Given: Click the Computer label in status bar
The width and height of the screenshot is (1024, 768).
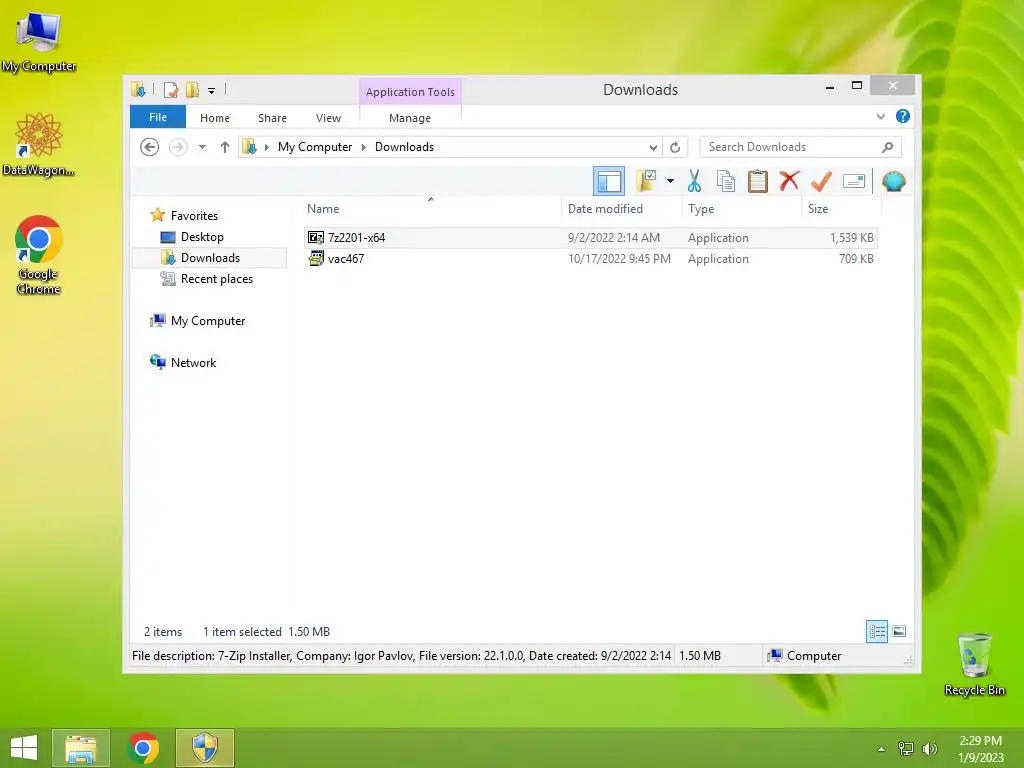Looking at the screenshot, I should [814, 656].
